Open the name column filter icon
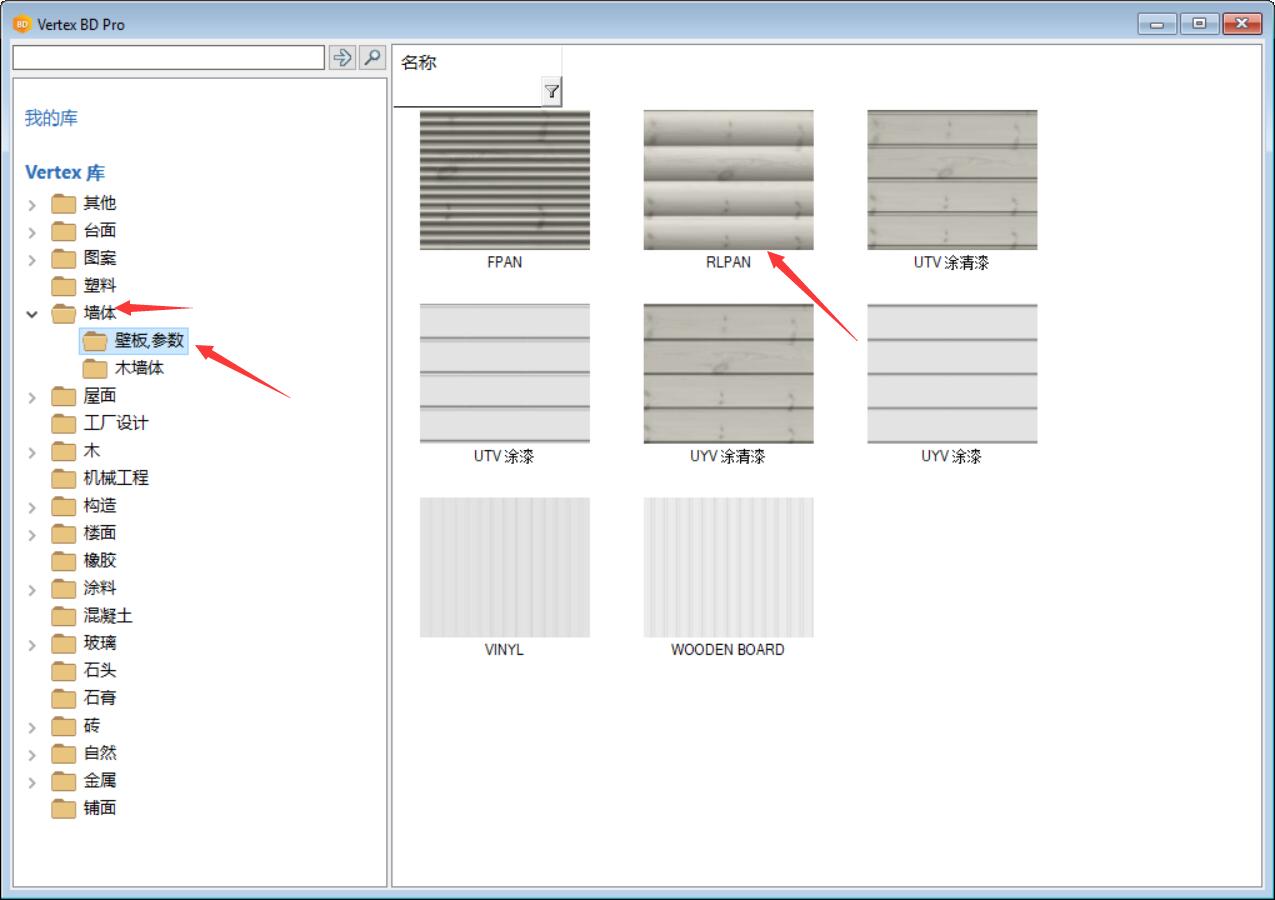1275x900 pixels. click(551, 92)
